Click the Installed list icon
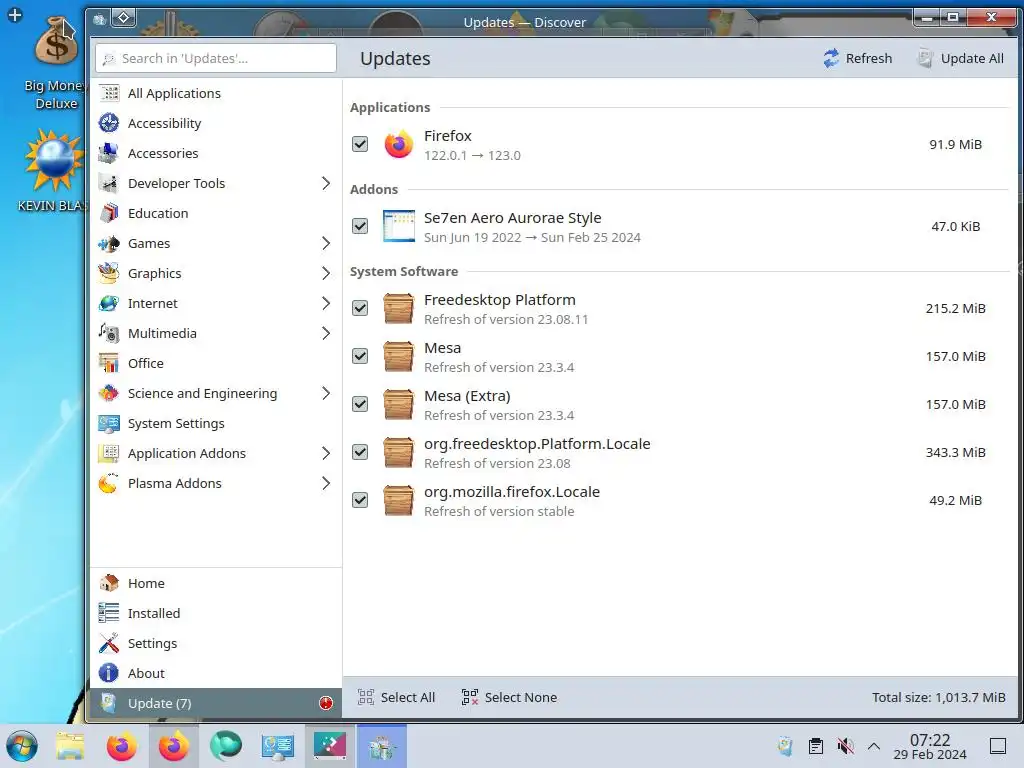1024x768 pixels. coord(108,613)
